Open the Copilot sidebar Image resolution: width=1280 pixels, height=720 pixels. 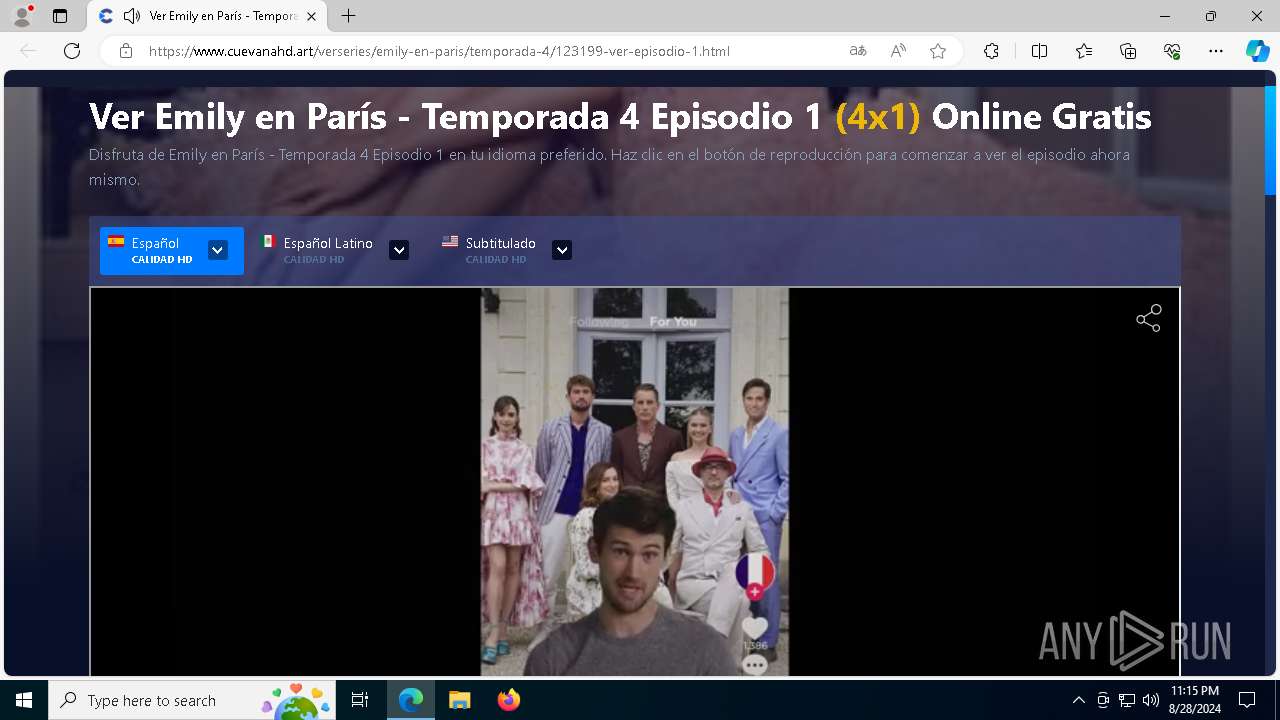point(1257,51)
